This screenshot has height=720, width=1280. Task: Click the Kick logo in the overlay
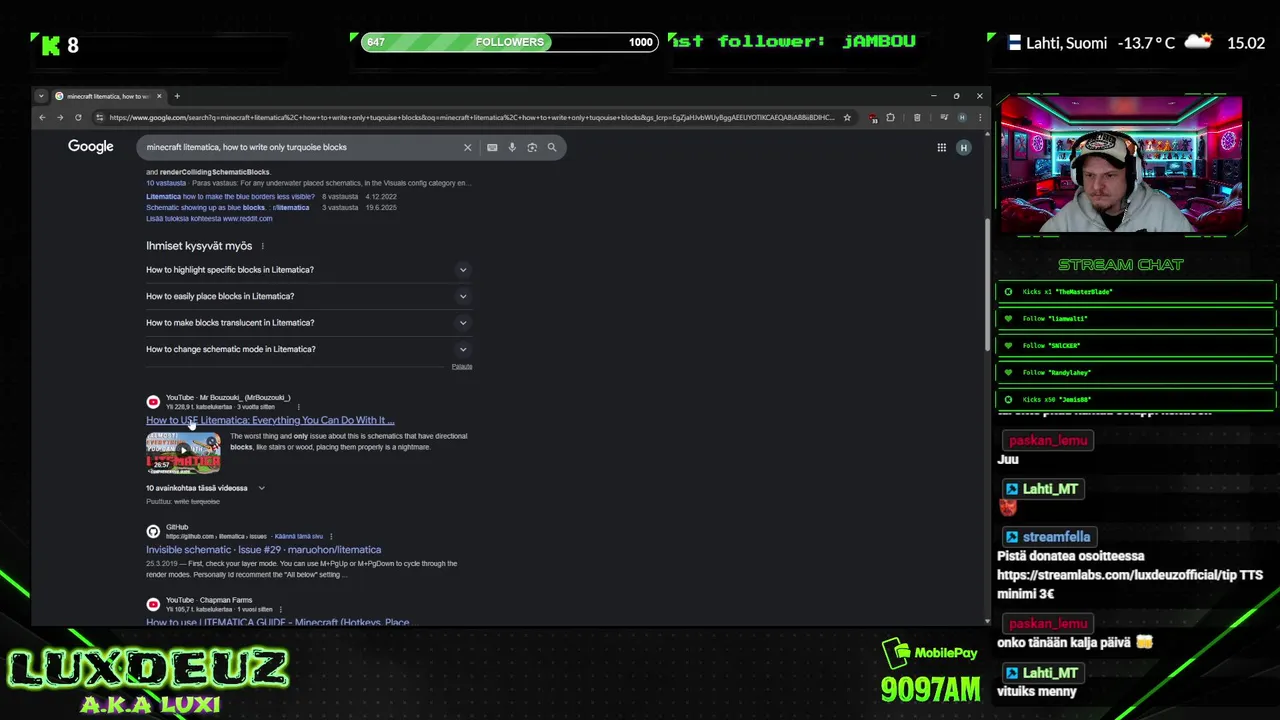click(51, 44)
